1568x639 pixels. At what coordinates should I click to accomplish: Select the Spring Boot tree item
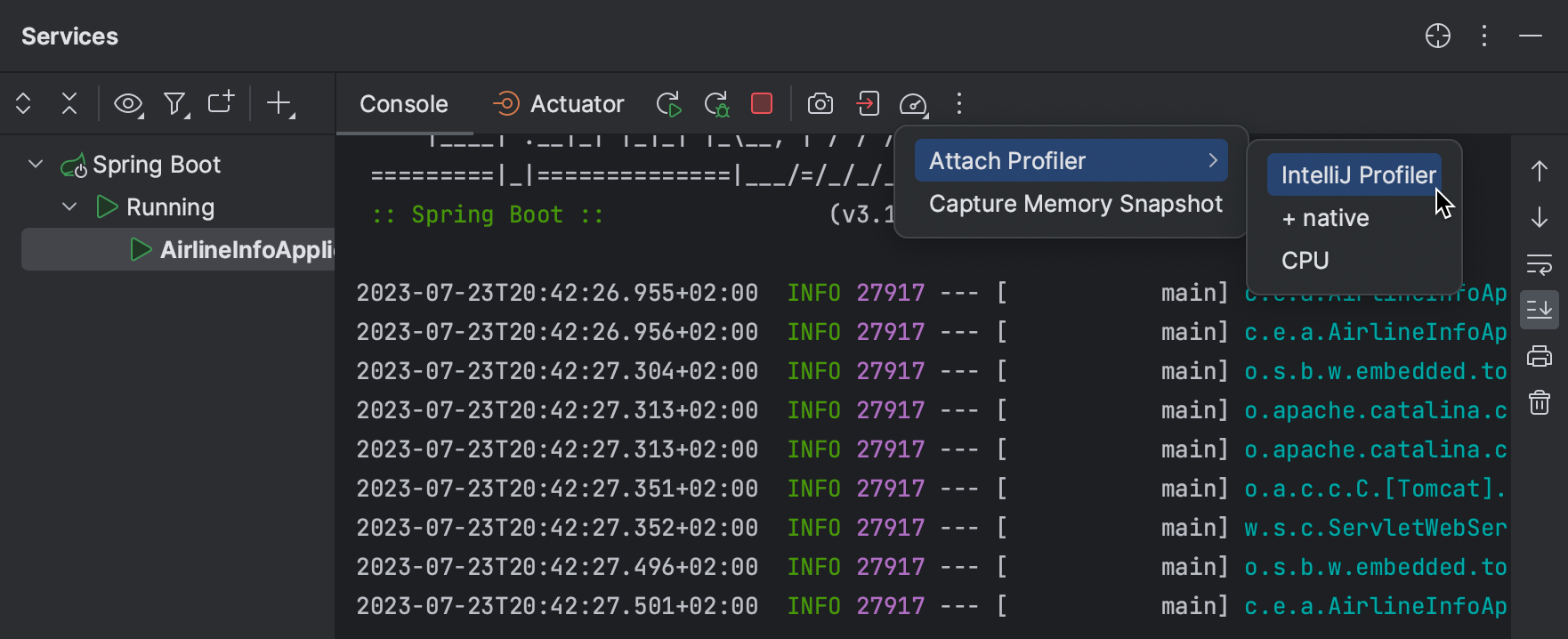click(x=157, y=165)
